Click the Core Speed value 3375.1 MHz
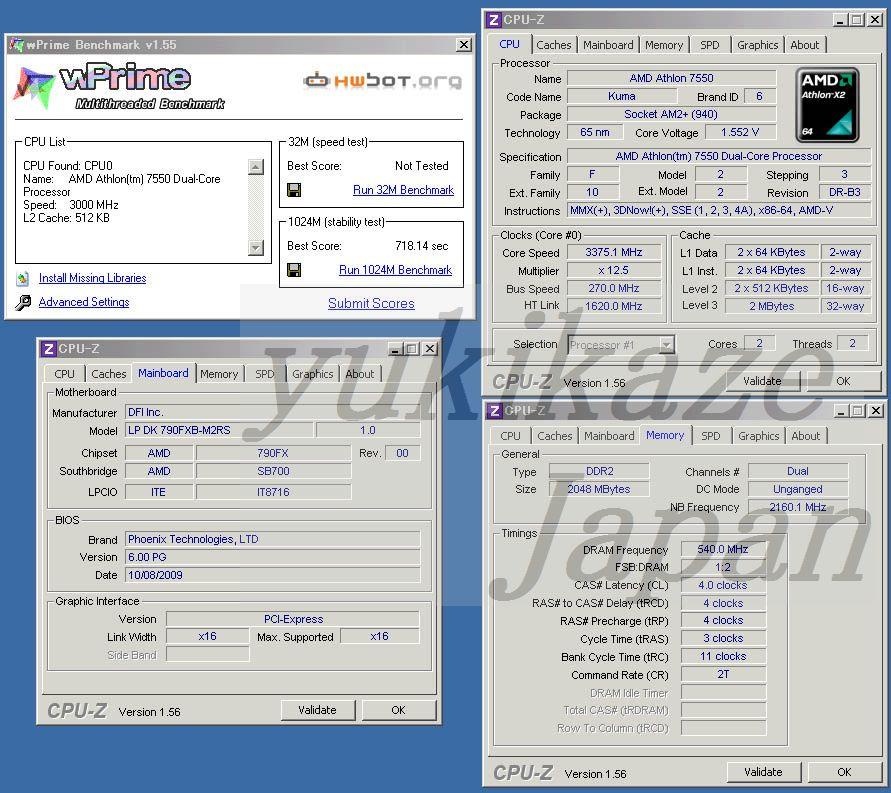891x793 pixels. coord(614,252)
